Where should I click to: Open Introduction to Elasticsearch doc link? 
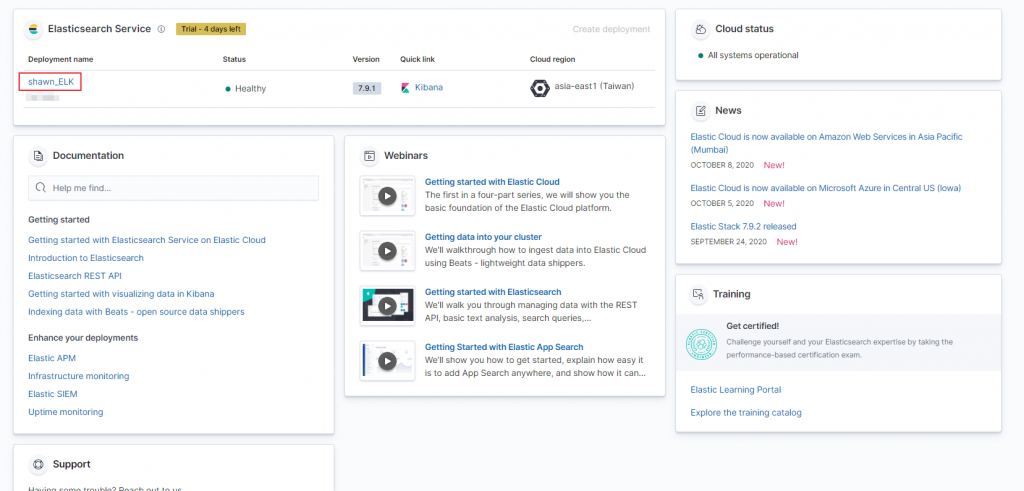coord(86,258)
